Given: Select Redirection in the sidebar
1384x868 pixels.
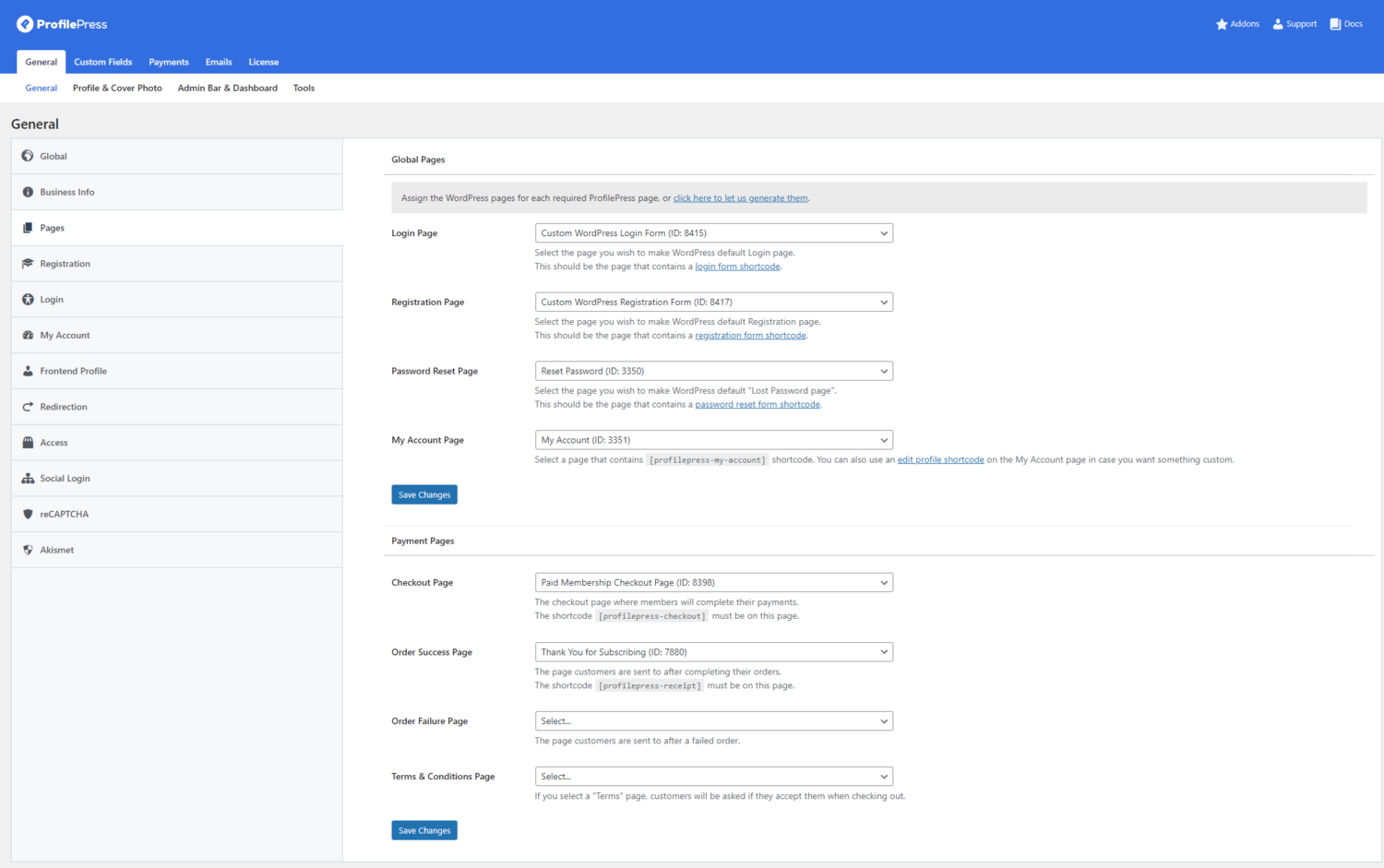Looking at the screenshot, I should point(177,407).
